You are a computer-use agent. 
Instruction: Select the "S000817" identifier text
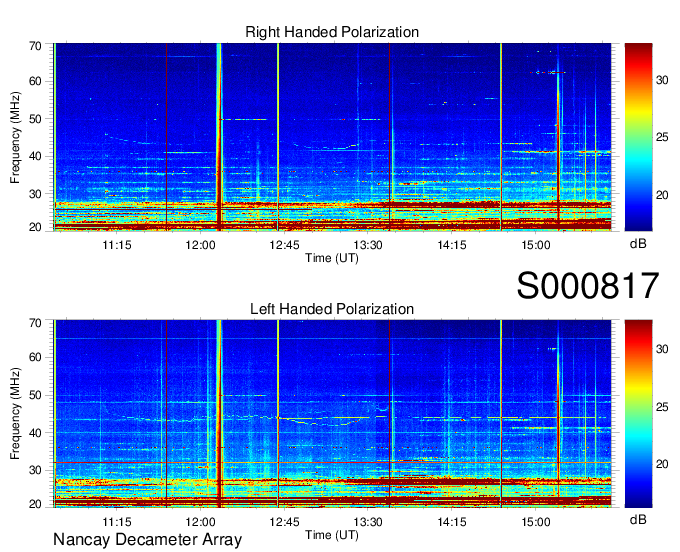pyautogui.click(x=588, y=285)
